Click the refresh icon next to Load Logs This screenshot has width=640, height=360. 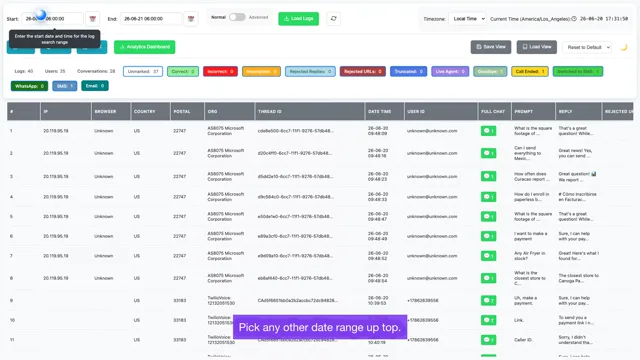[x=333, y=19]
